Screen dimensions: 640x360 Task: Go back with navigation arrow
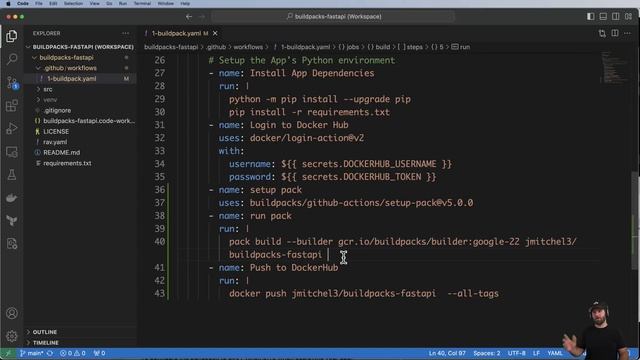tap(189, 17)
